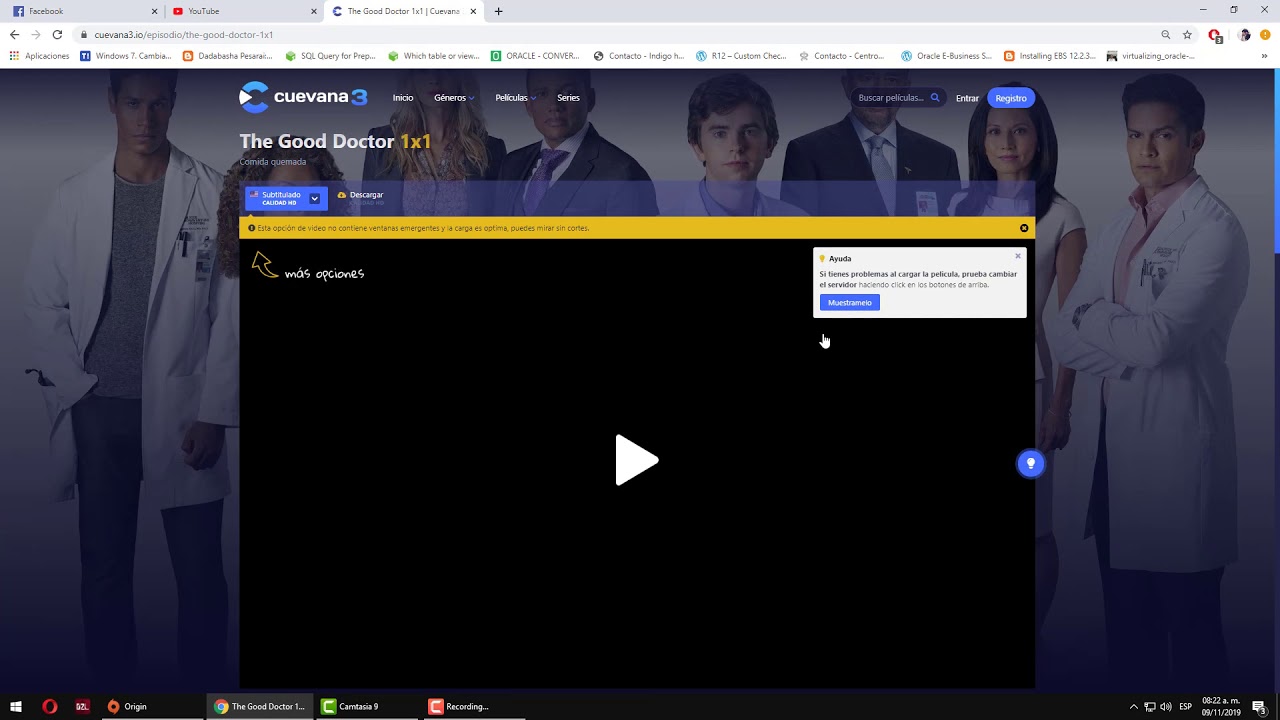Go back in browser history
1280x720 pixels.
pyautogui.click(x=14, y=34)
